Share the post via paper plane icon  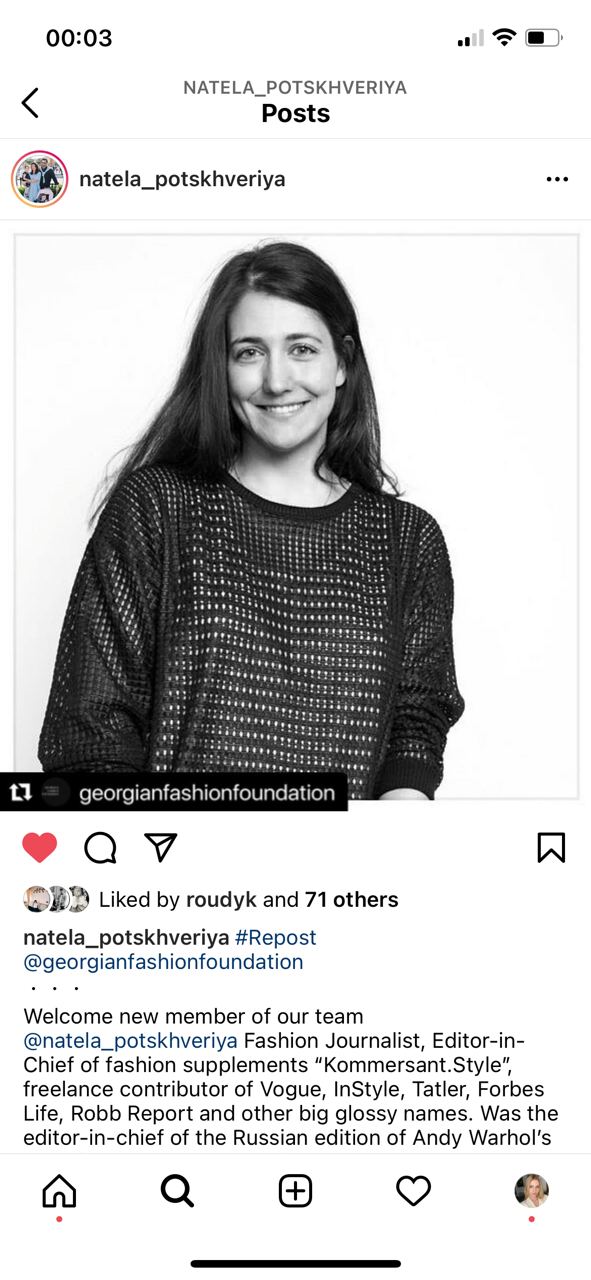[161, 847]
